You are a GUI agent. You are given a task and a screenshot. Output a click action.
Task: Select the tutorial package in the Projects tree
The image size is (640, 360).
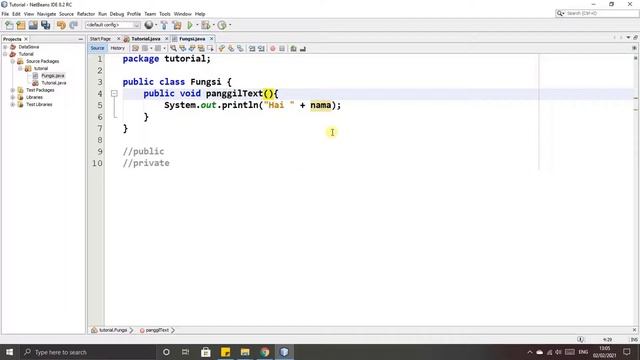pos(41,69)
